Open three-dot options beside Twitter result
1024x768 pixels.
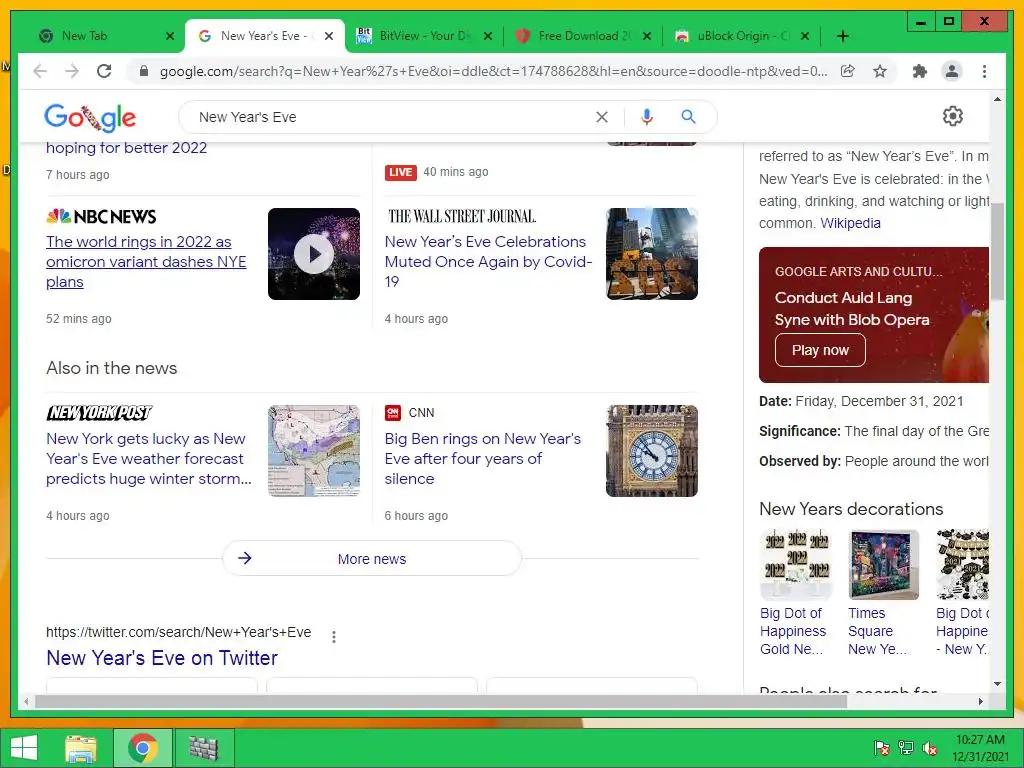pyautogui.click(x=334, y=637)
